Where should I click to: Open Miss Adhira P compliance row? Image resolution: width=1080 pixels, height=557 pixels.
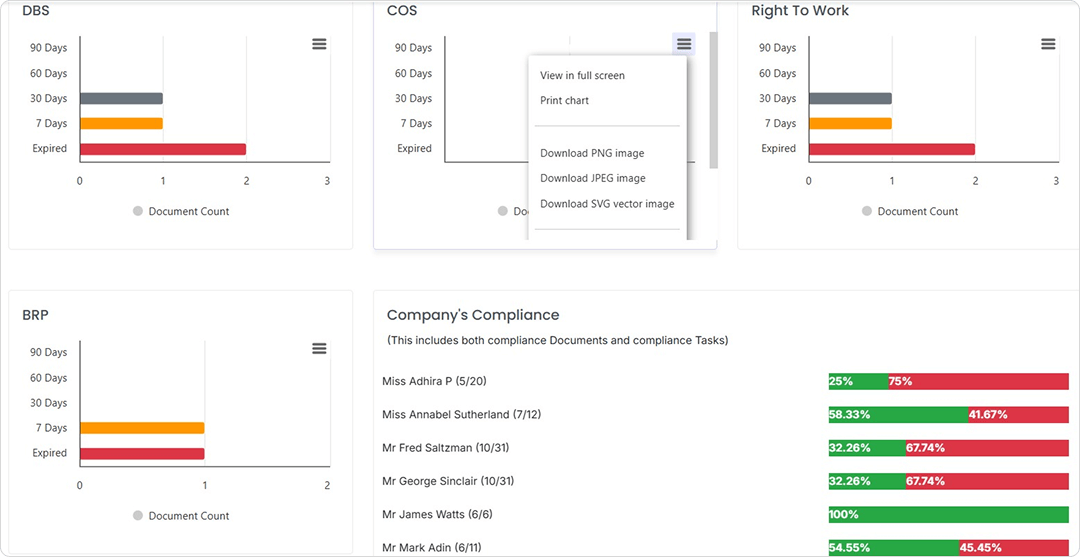tap(434, 381)
